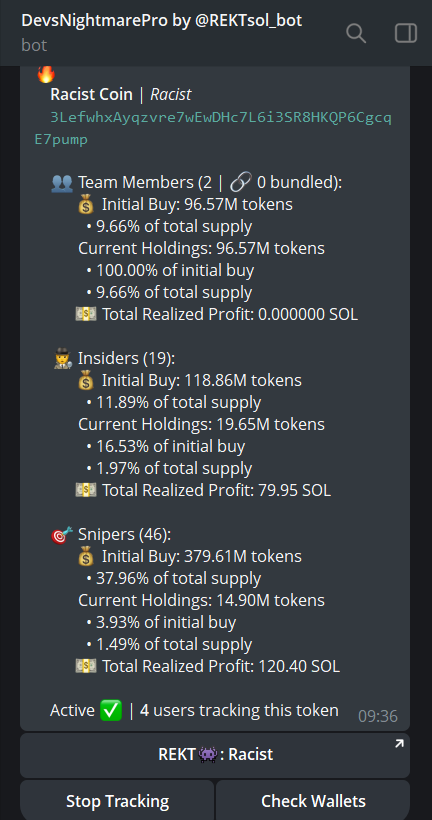
Task: Copy the token contract address
Action: 213,129
